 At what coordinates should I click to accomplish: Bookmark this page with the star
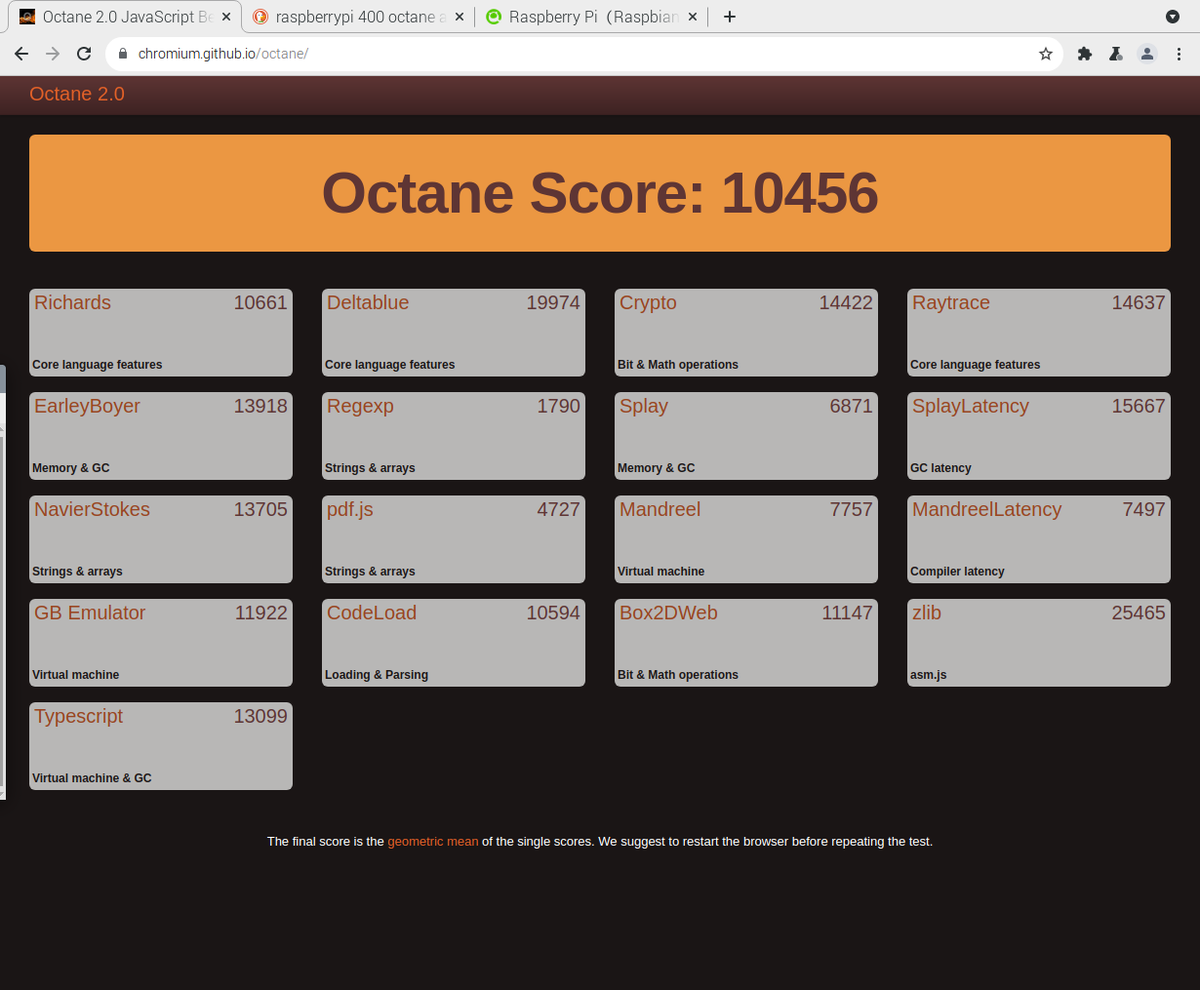(x=1046, y=54)
